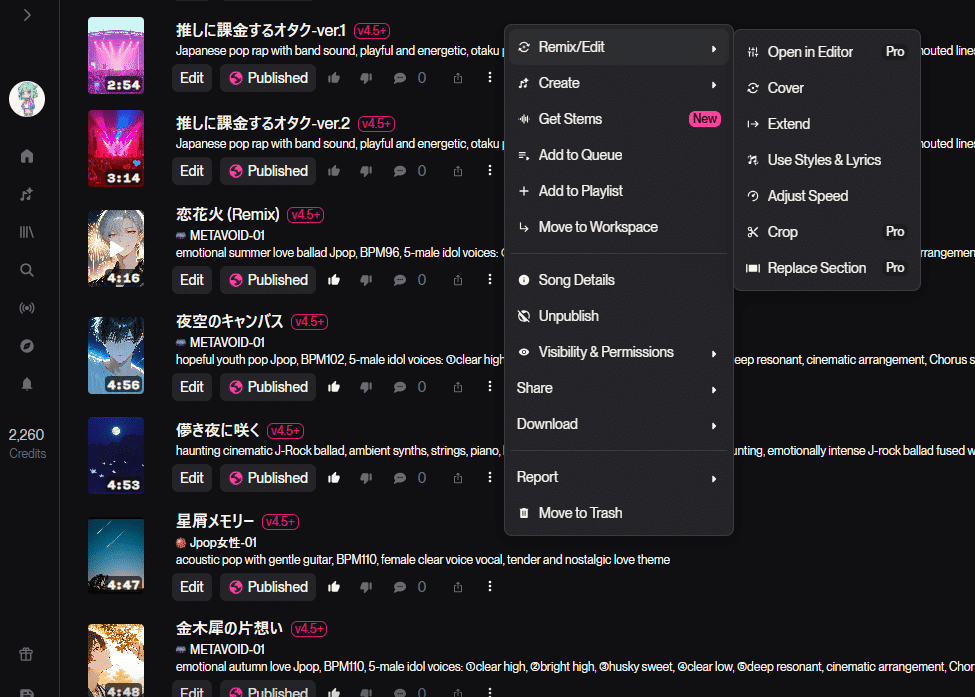
Task: Toggle like on 推しに課金するオタク-ver.1
Action: click(x=334, y=78)
